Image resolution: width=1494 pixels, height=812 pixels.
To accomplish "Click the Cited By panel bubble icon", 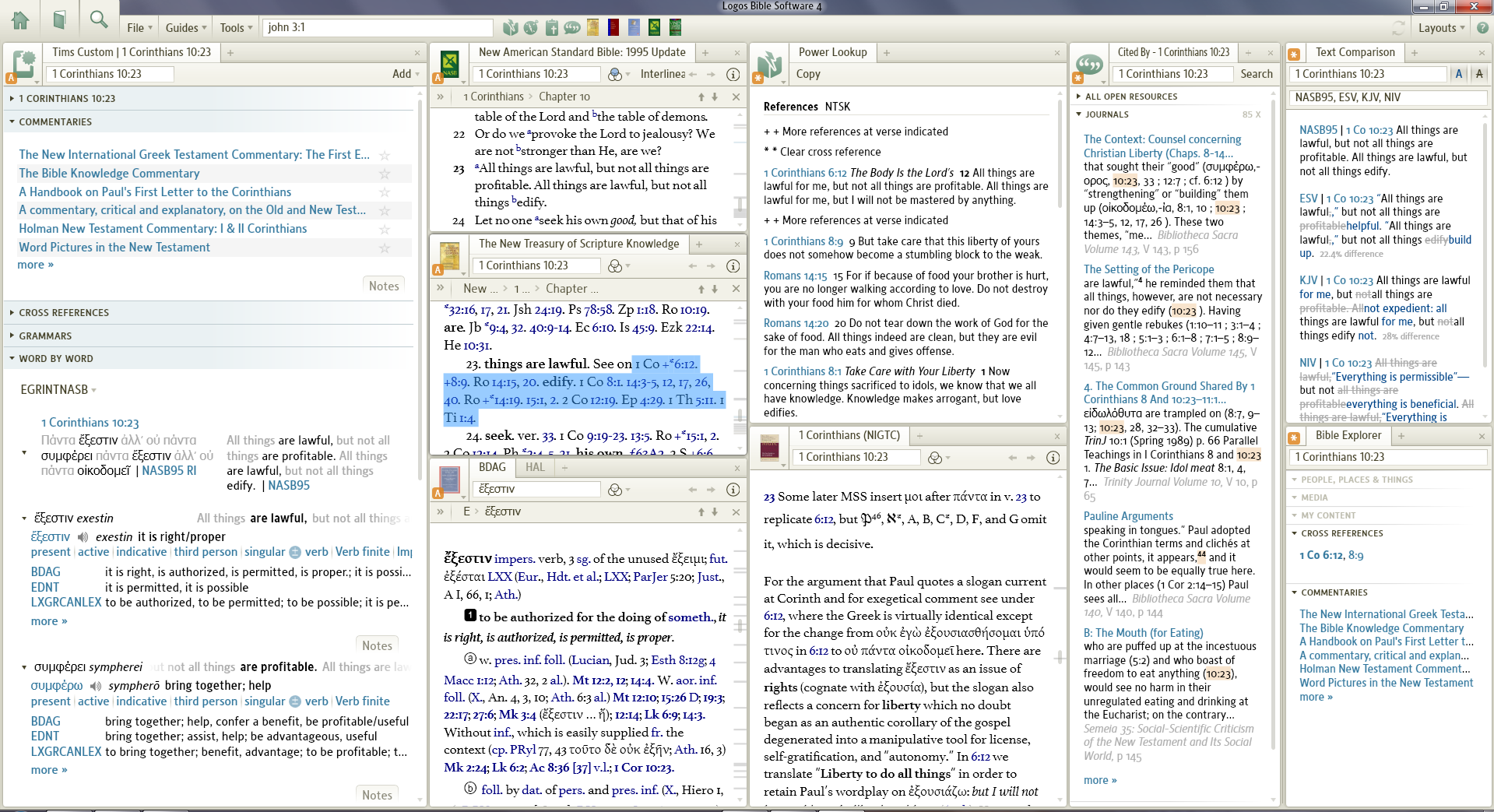I will pos(1089,65).
